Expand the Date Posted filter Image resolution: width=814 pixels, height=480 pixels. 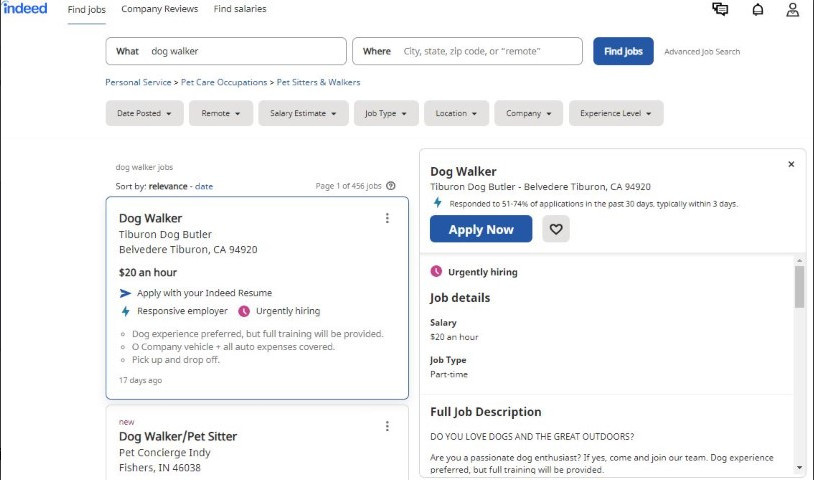tap(144, 113)
